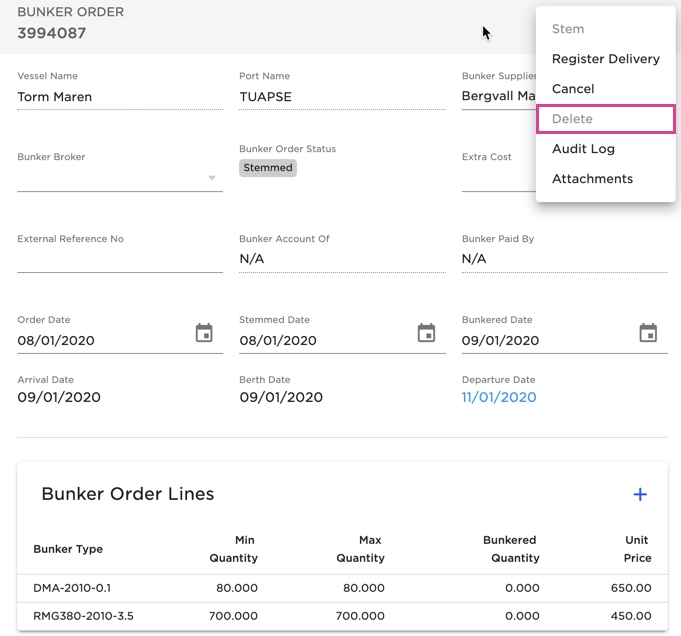Click the External Reference No field
This screenshot has height=636, width=681.
click(x=120, y=259)
